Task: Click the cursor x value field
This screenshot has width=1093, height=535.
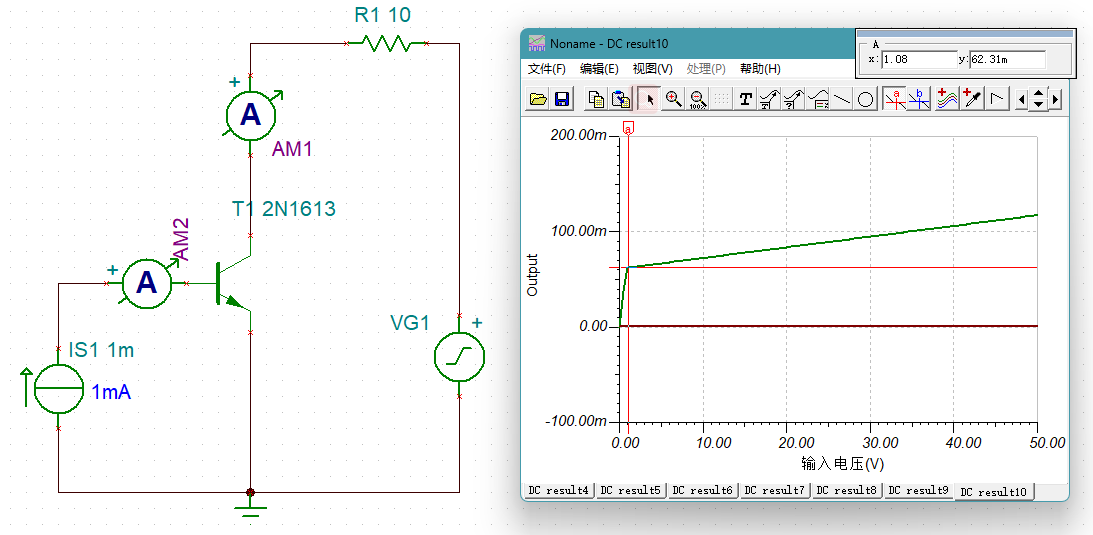Action: point(918,60)
